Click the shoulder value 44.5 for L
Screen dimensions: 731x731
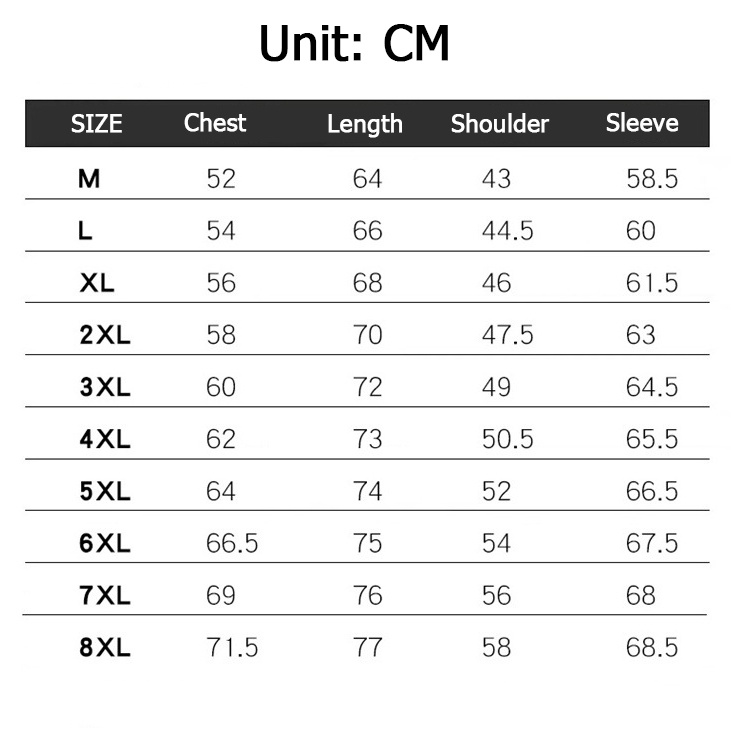(x=507, y=231)
